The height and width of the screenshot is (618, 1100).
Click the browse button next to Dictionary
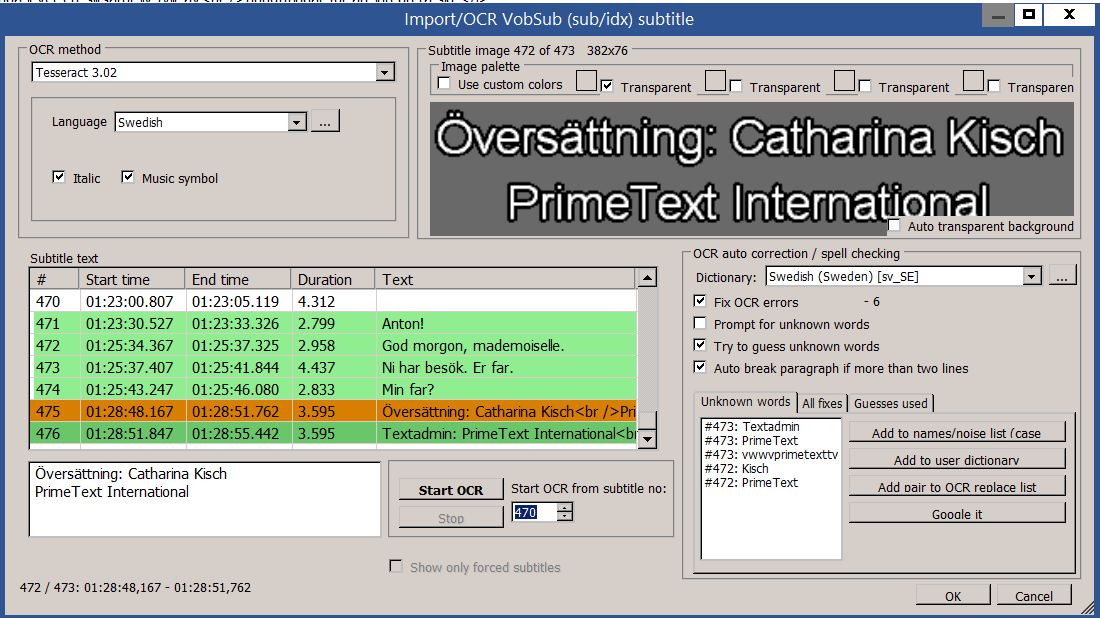click(x=1062, y=276)
